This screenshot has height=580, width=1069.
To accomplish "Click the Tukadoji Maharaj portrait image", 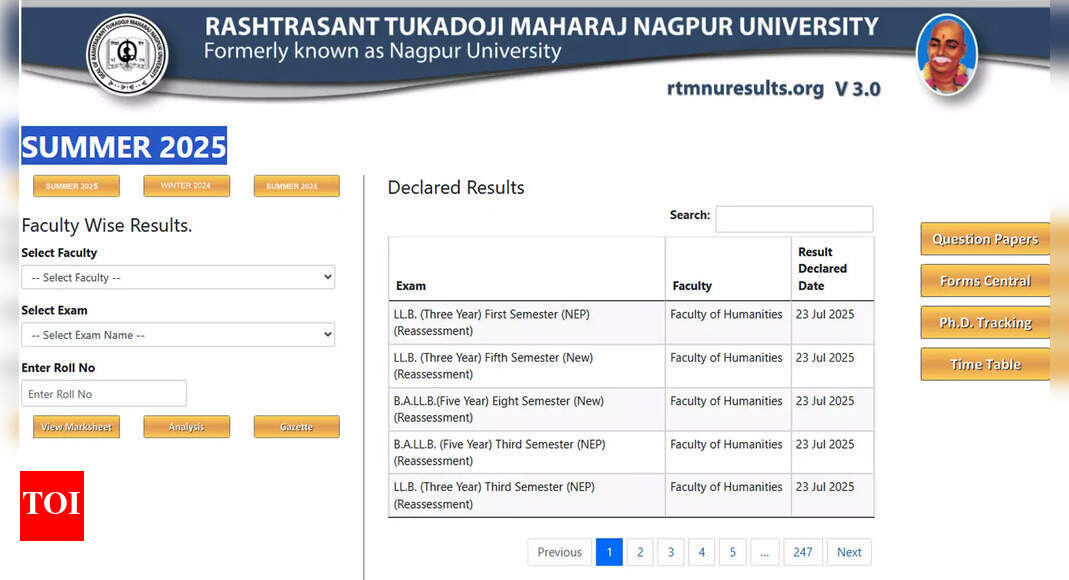I will tap(946, 55).
